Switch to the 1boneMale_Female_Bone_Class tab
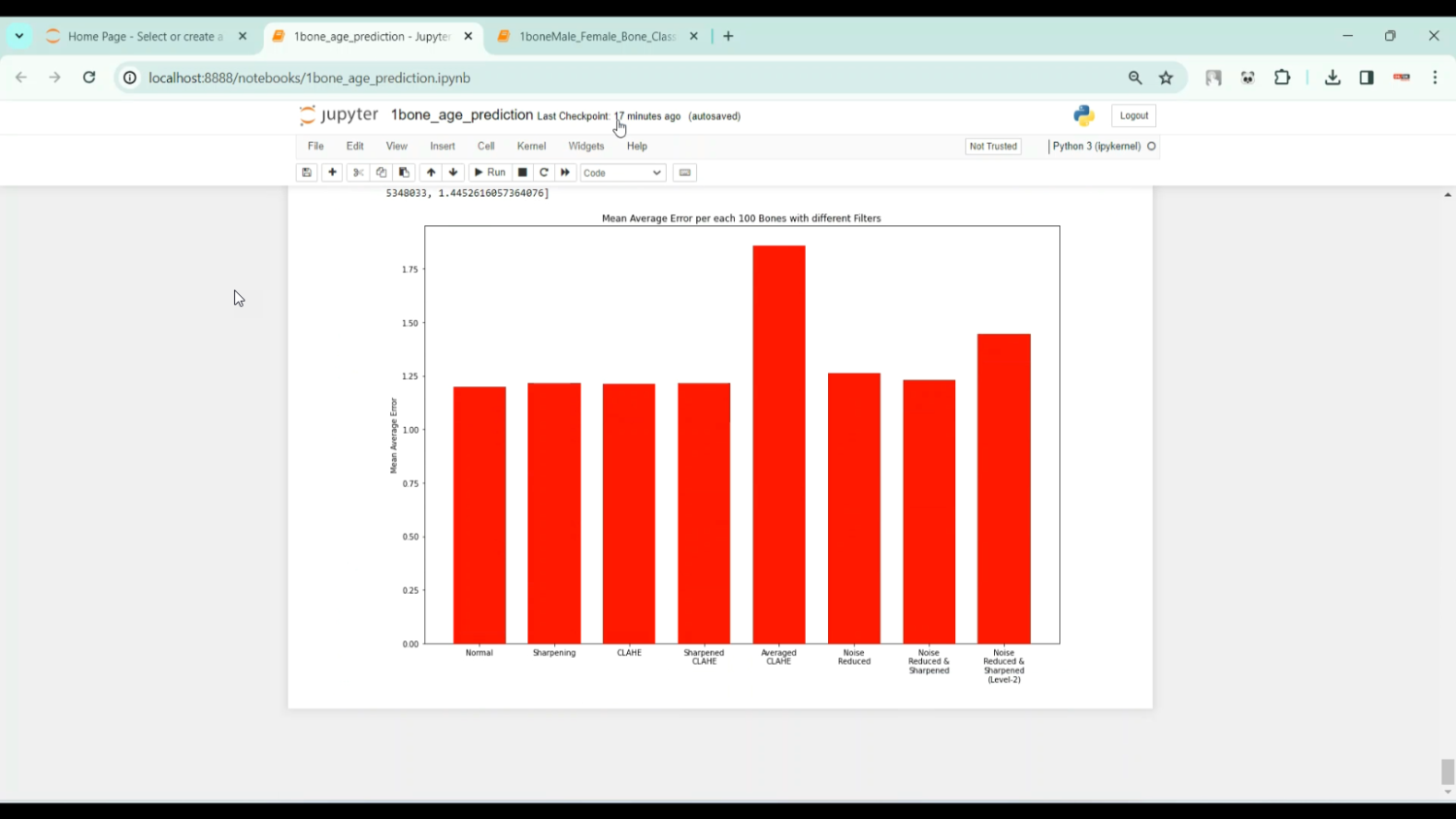This screenshot has height=819, width=1456. (x=596, y=36)
